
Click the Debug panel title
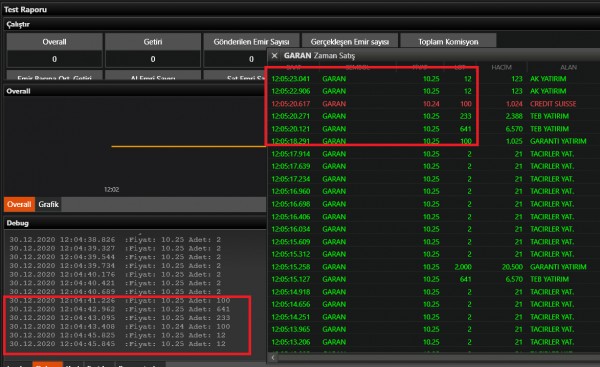[x=18, y=223]
